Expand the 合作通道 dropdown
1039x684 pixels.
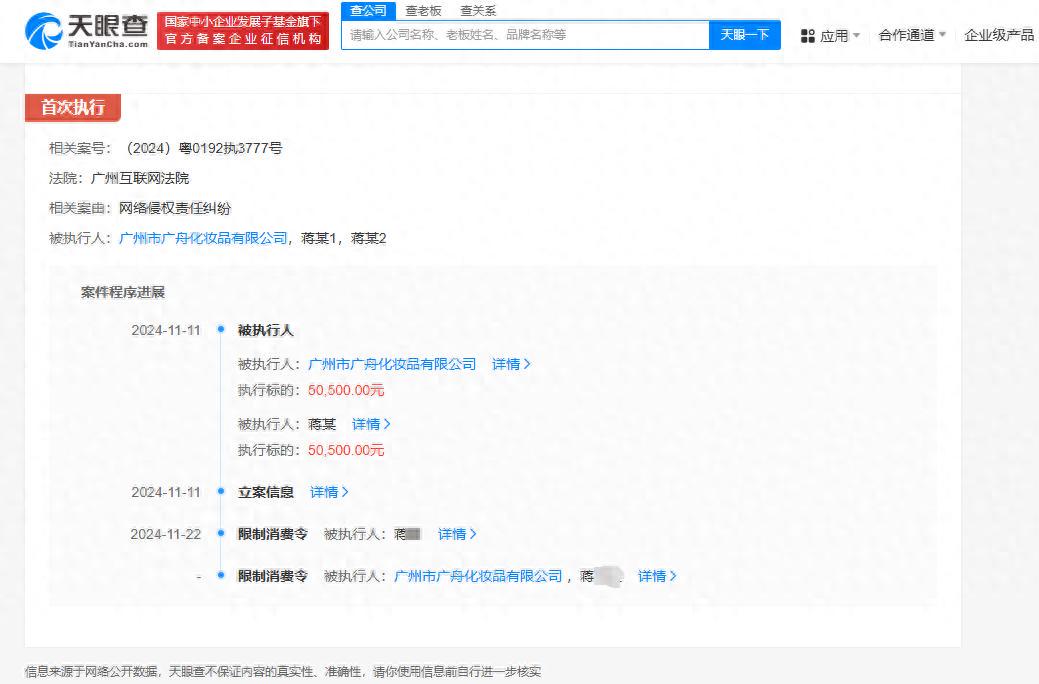pos(911,35)
